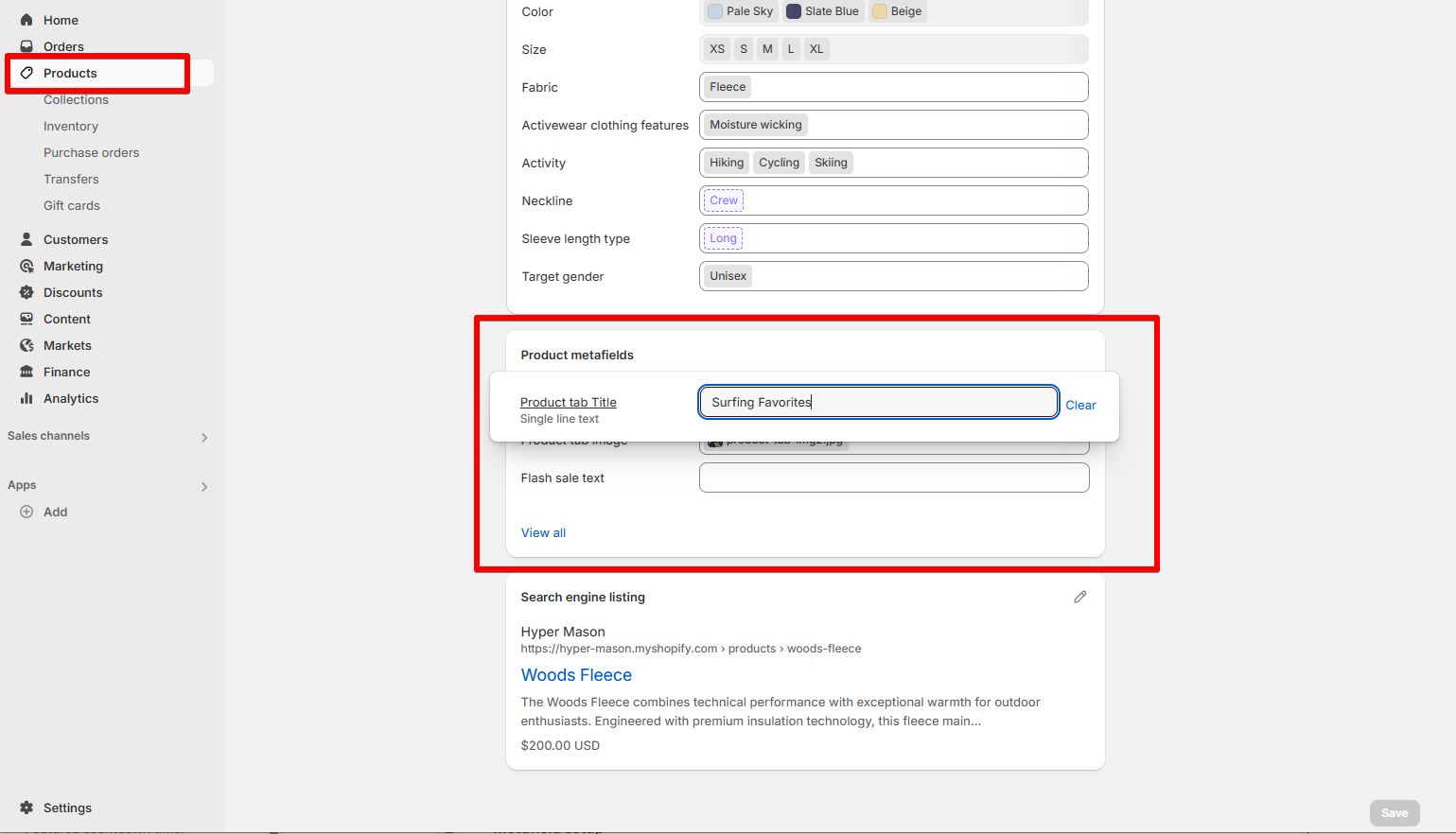Click the Discounts badge icon
Image resolution: width=1456 pixels, height=834 pixels.
tap(26, 292)
